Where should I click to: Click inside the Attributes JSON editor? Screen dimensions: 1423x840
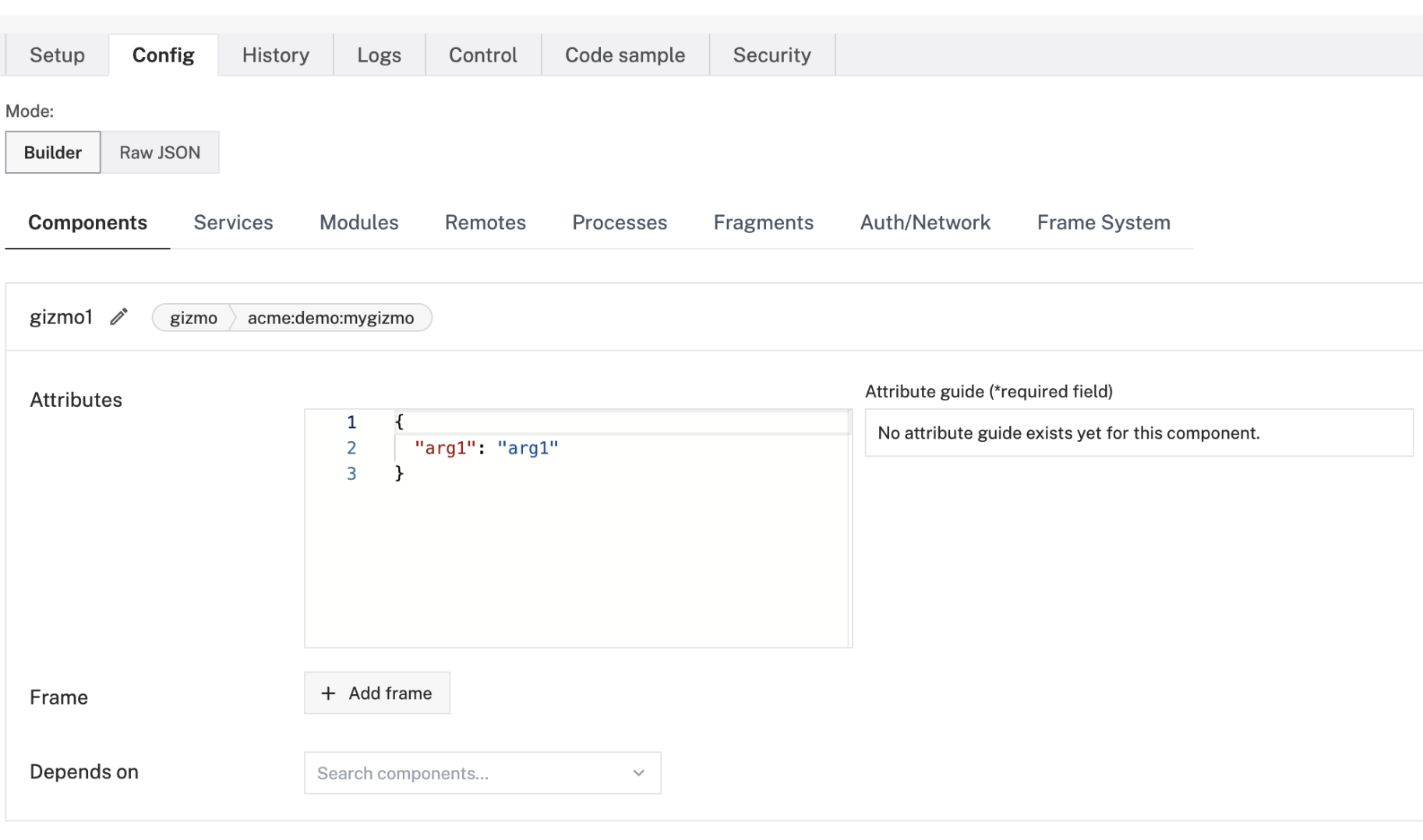pos(578,528)
